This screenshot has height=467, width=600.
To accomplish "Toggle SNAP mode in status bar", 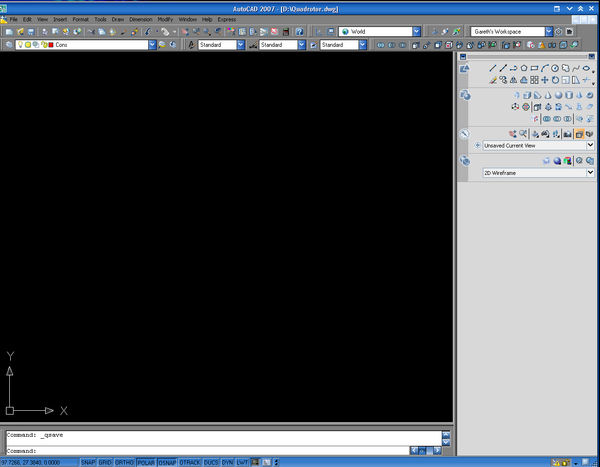I will click(88, 462).
